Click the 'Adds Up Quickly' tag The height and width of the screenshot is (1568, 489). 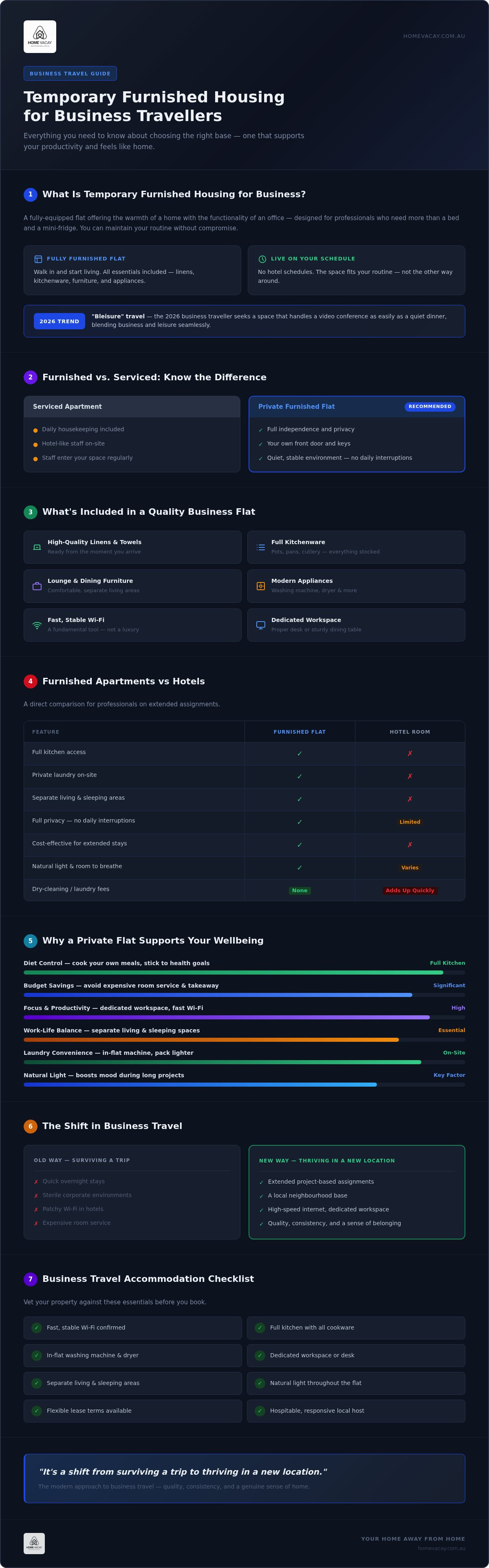tap(410, 891)
